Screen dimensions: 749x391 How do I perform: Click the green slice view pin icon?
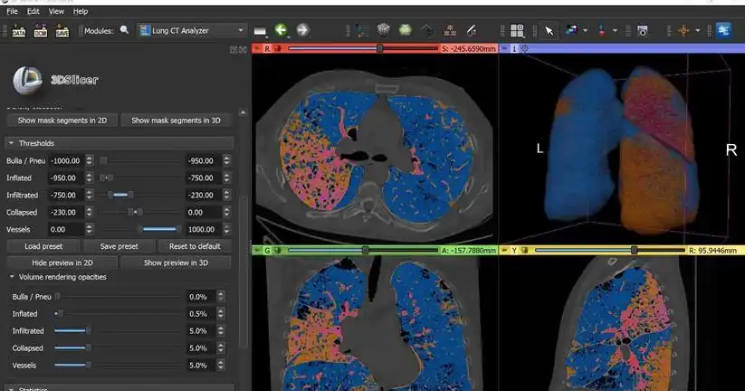pyautogui.click(x=257, y=250)
